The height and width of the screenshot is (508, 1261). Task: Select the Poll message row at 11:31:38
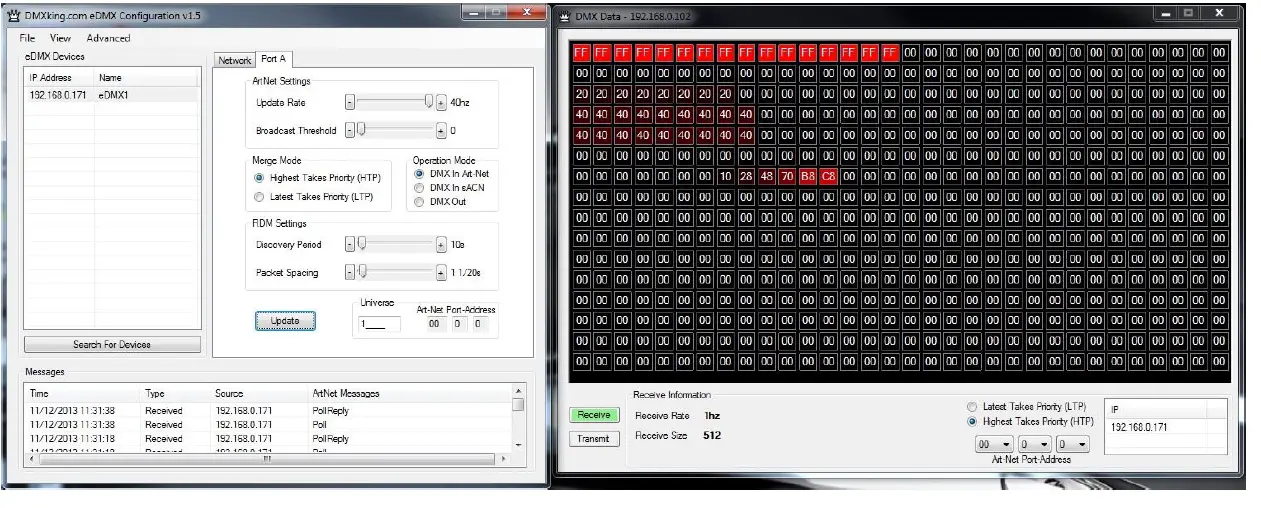pos(268,424)
